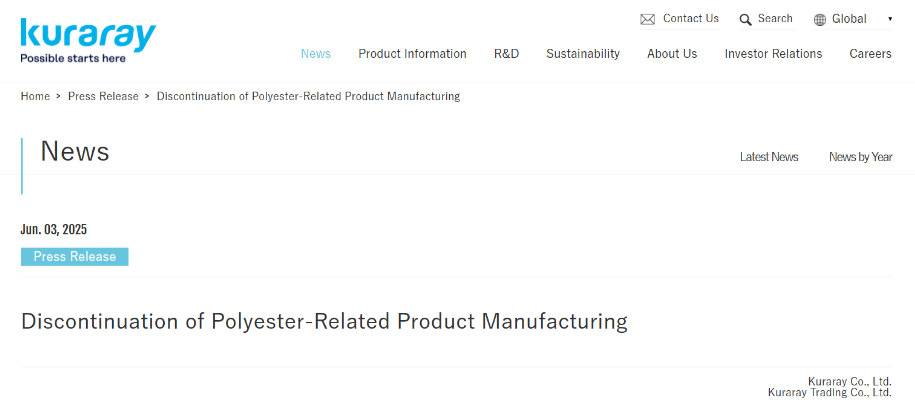This screenshot has width=915, height=416.
Task: Switch to the Latest News tab
Action: 769,157
